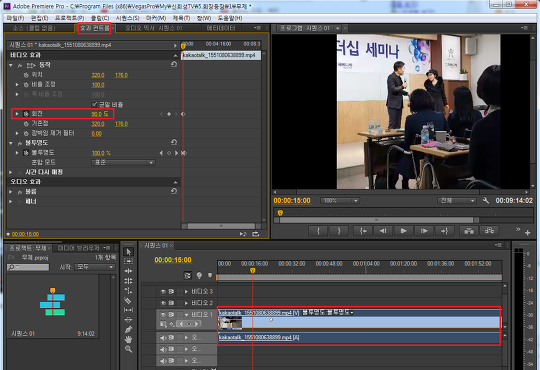Reset the 동작 motion effect
The width and height of the screenshot is (540, 370).
click(x=174, y=64)
